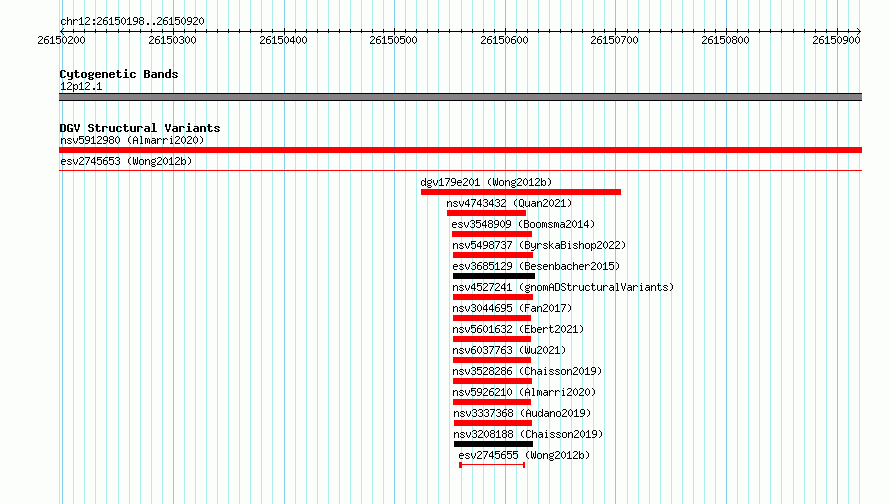Viewport: 890px width, 504px height.
Task: Open variant nsv6037763 (Wu2021) label
Action: coord(509,350)
